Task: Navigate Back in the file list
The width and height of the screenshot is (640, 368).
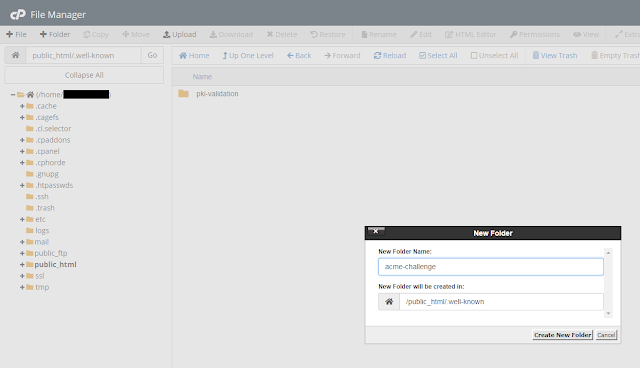Action: point(299,55)
